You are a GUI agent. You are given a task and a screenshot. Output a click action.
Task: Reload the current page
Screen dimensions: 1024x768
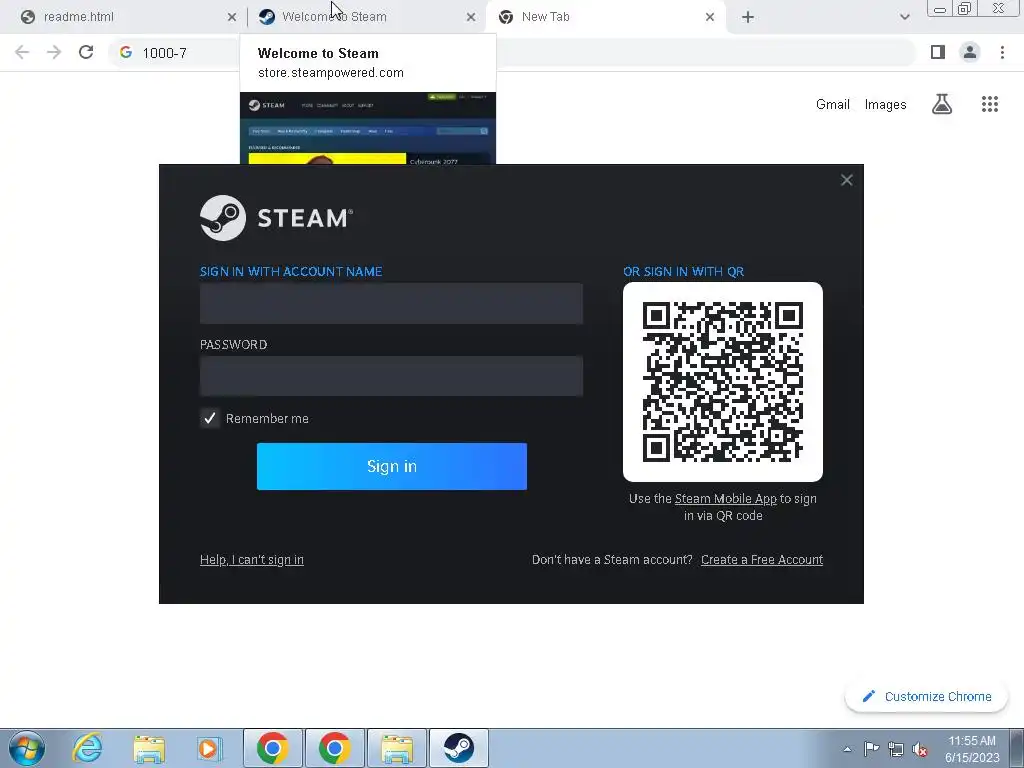(86, 52)
